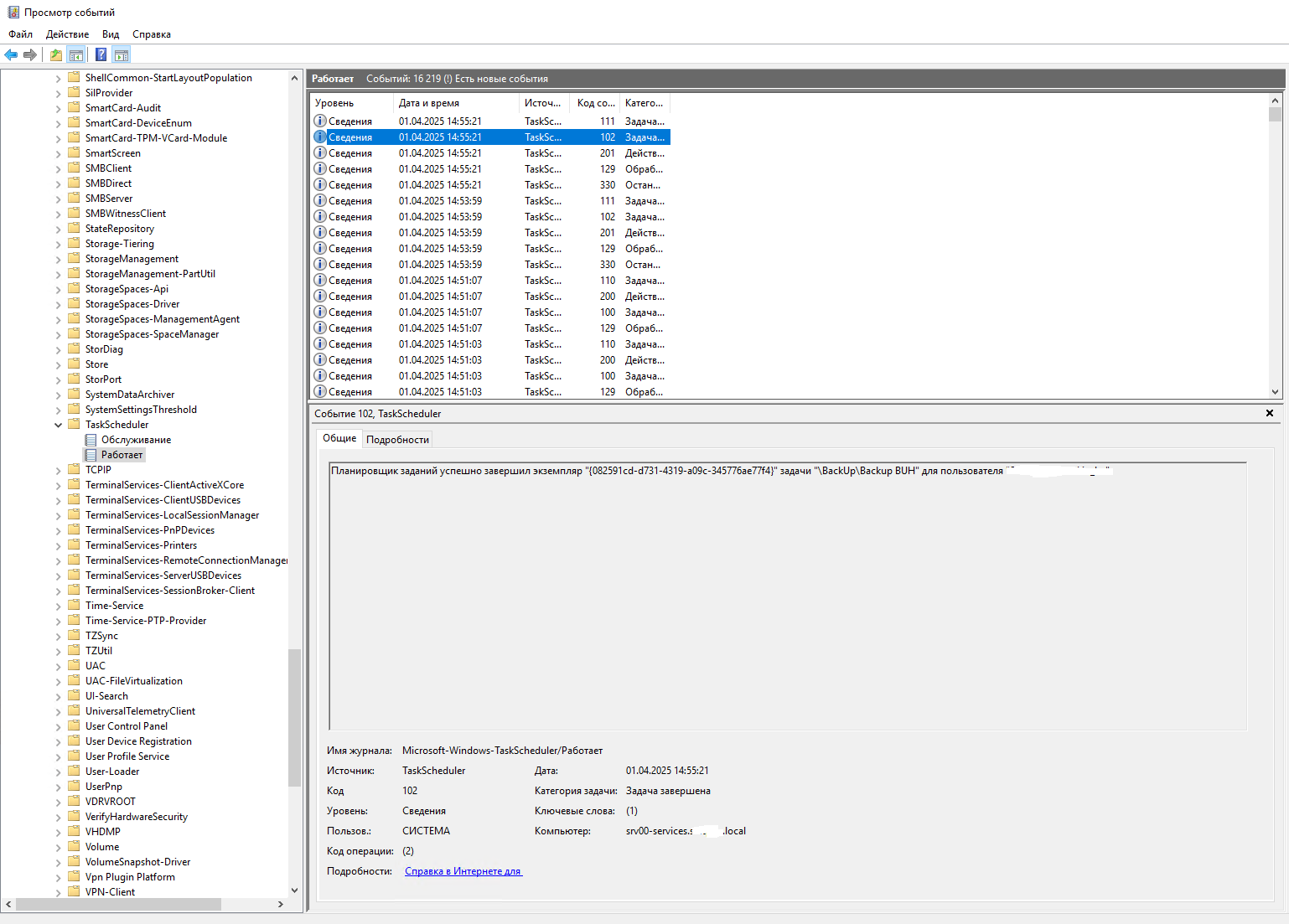Click the Forward arrow toolbar icon
1289x924 pixels.
30,55
